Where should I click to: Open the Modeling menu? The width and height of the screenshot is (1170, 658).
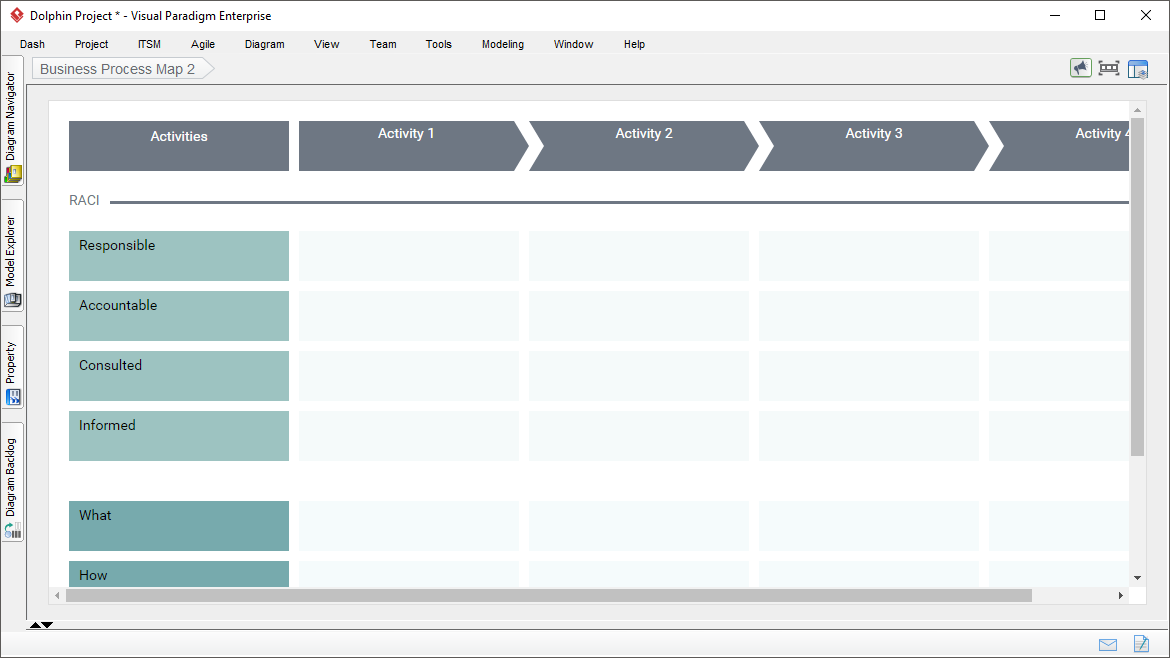(x=502, y=44)
